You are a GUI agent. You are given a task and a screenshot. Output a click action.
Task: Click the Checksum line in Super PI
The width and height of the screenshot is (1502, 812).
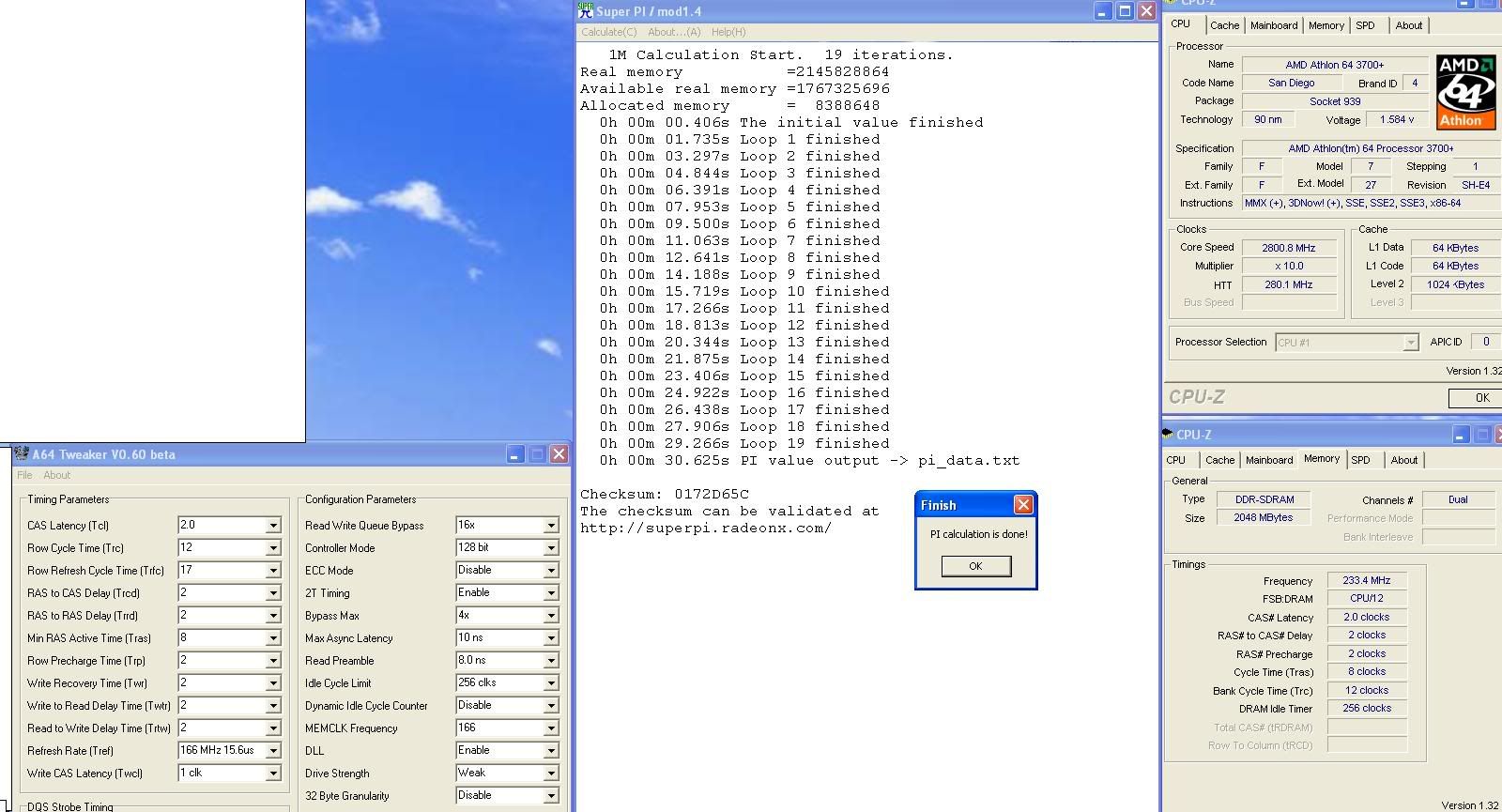pos(665,494)
